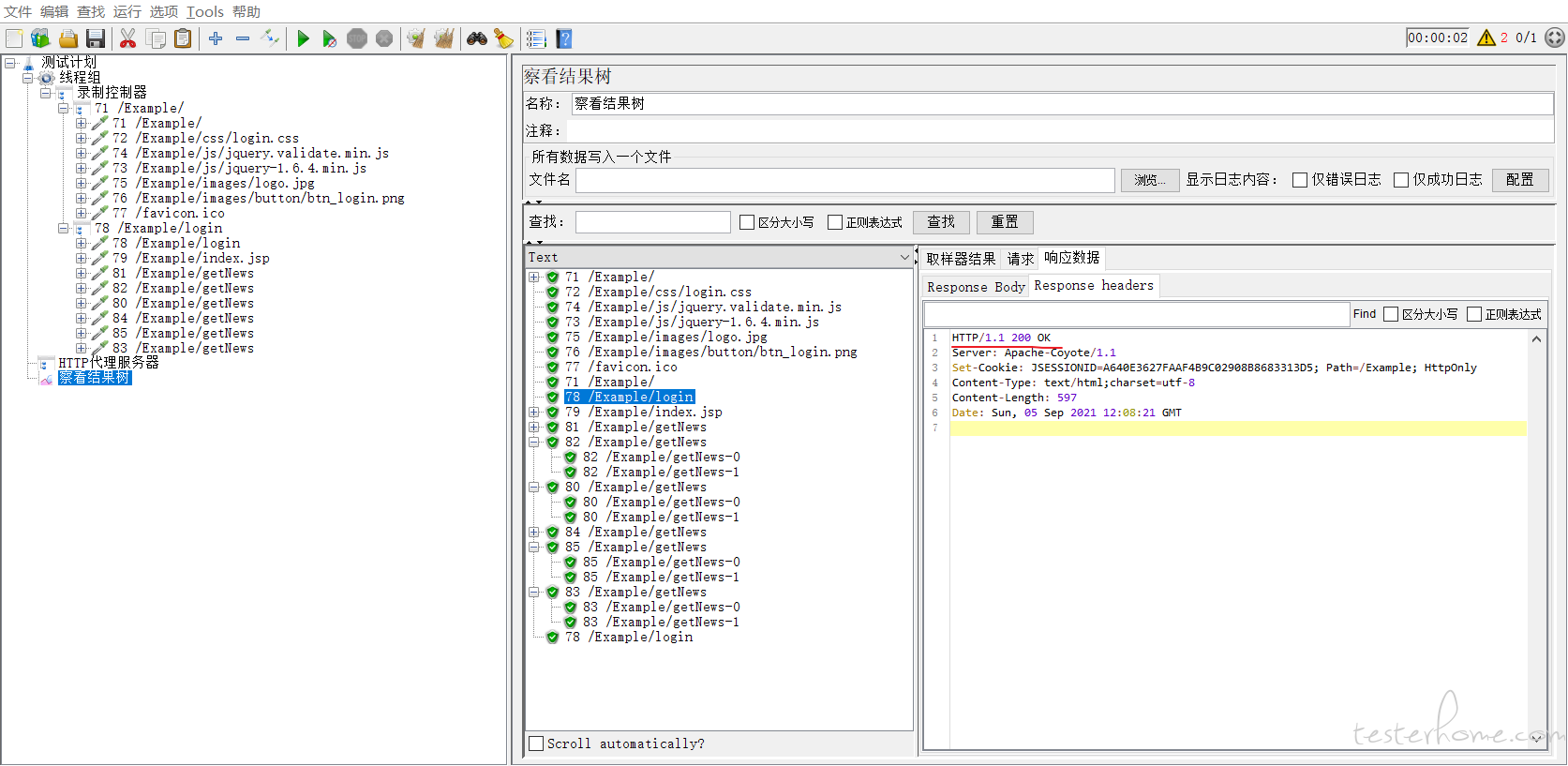Image resolution: width=1568 pixels, height=766 pixels.
Task: Open help with question mark icon
Action: coord(563,38)
